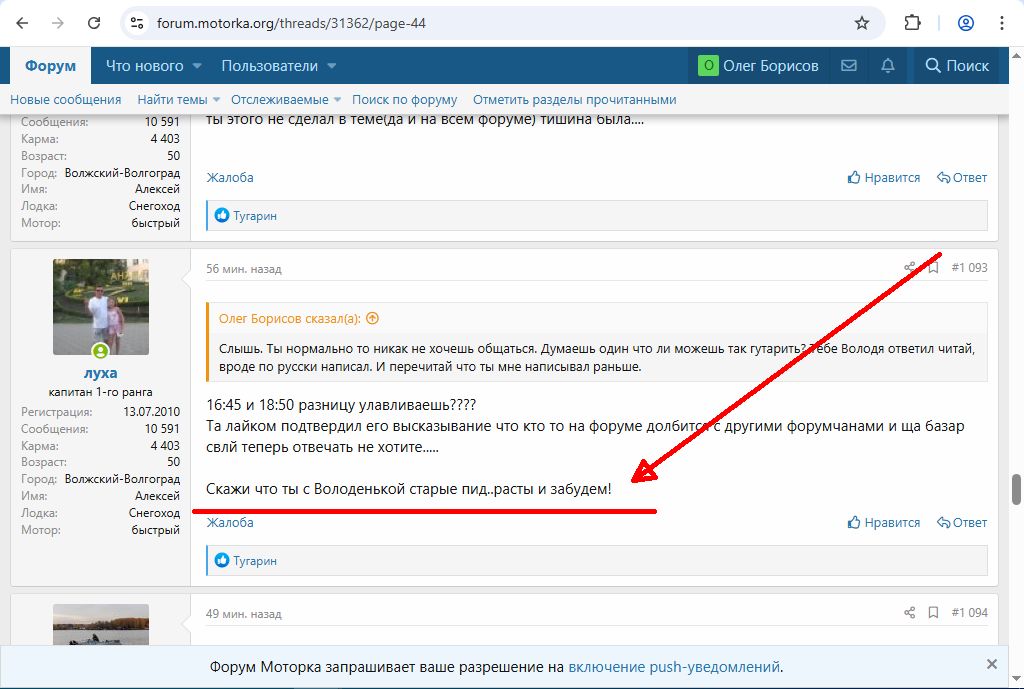Bookmark post #1 093

(x=933, y=268)
